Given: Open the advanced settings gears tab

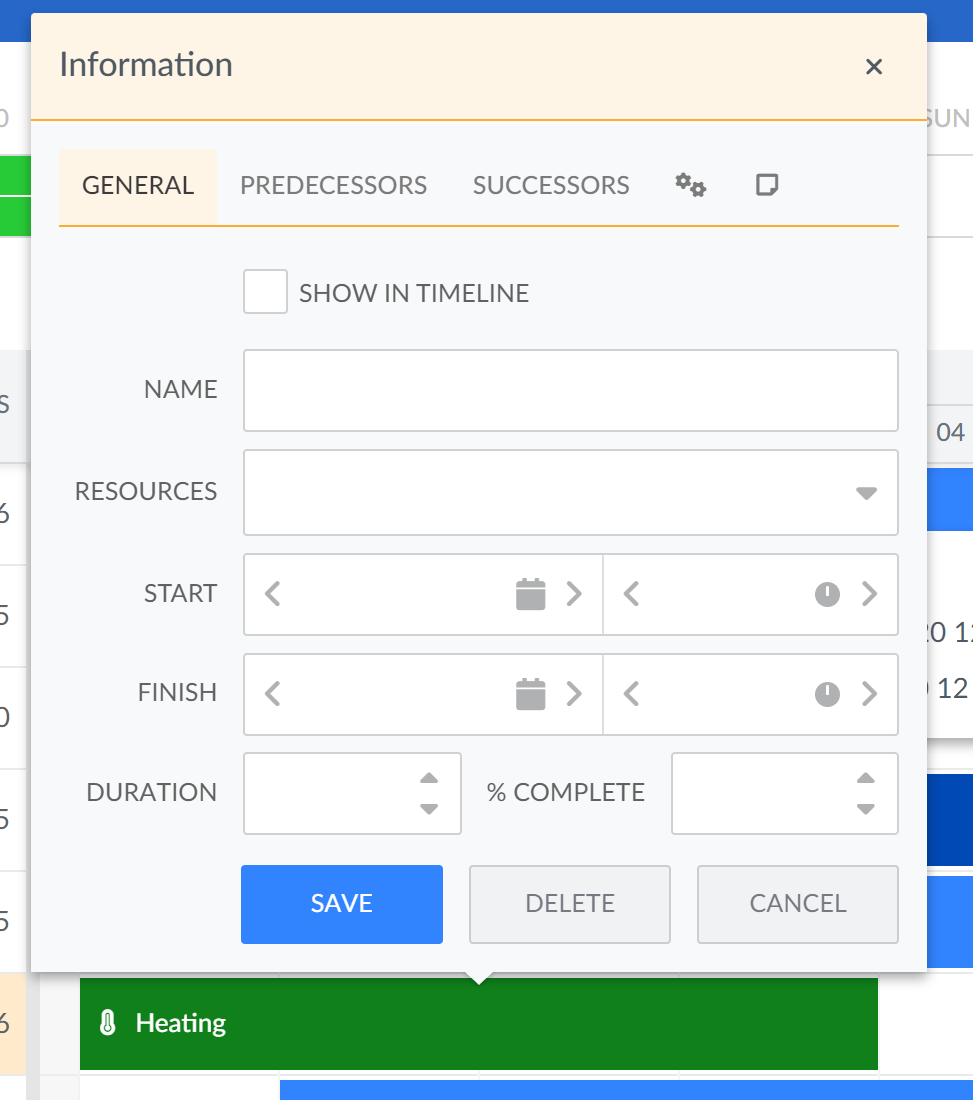Looking at the screenshot, I should tap(690, 185).
